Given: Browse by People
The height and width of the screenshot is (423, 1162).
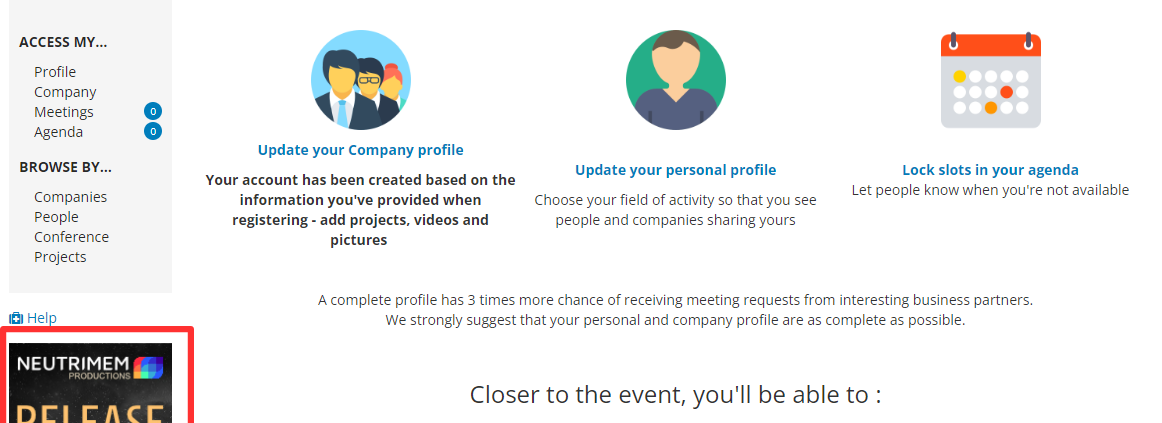Looking at the screenshot, I should tap(56, 217).
